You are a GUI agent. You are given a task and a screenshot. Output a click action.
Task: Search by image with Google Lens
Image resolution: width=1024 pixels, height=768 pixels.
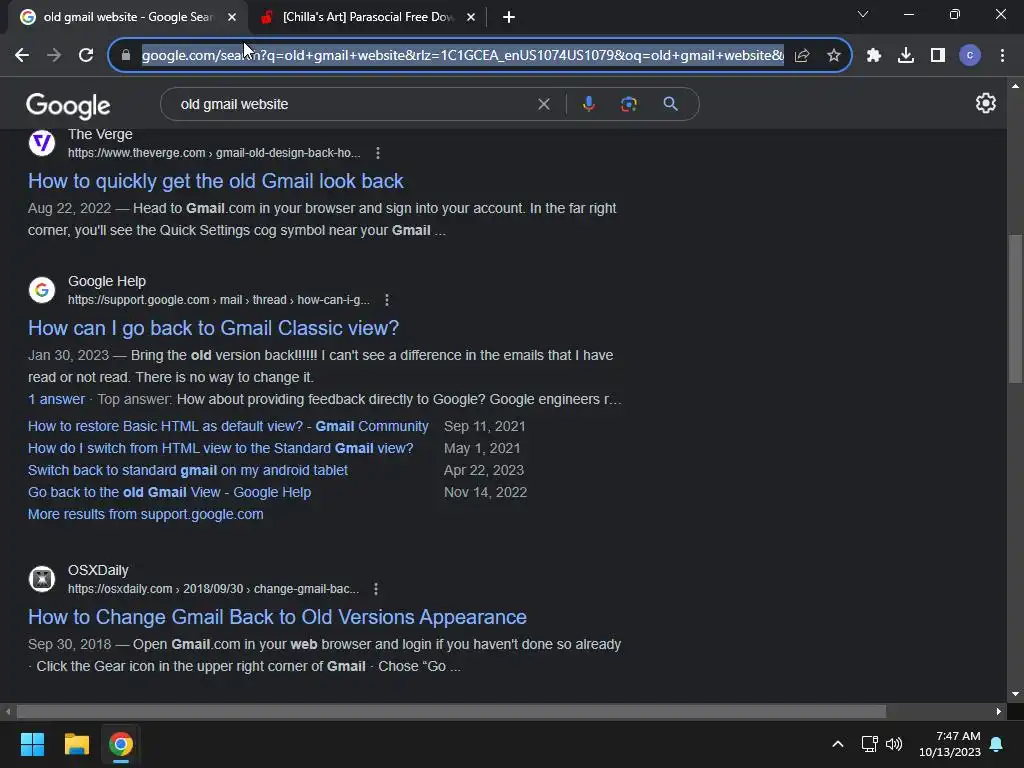click(628, 104)
